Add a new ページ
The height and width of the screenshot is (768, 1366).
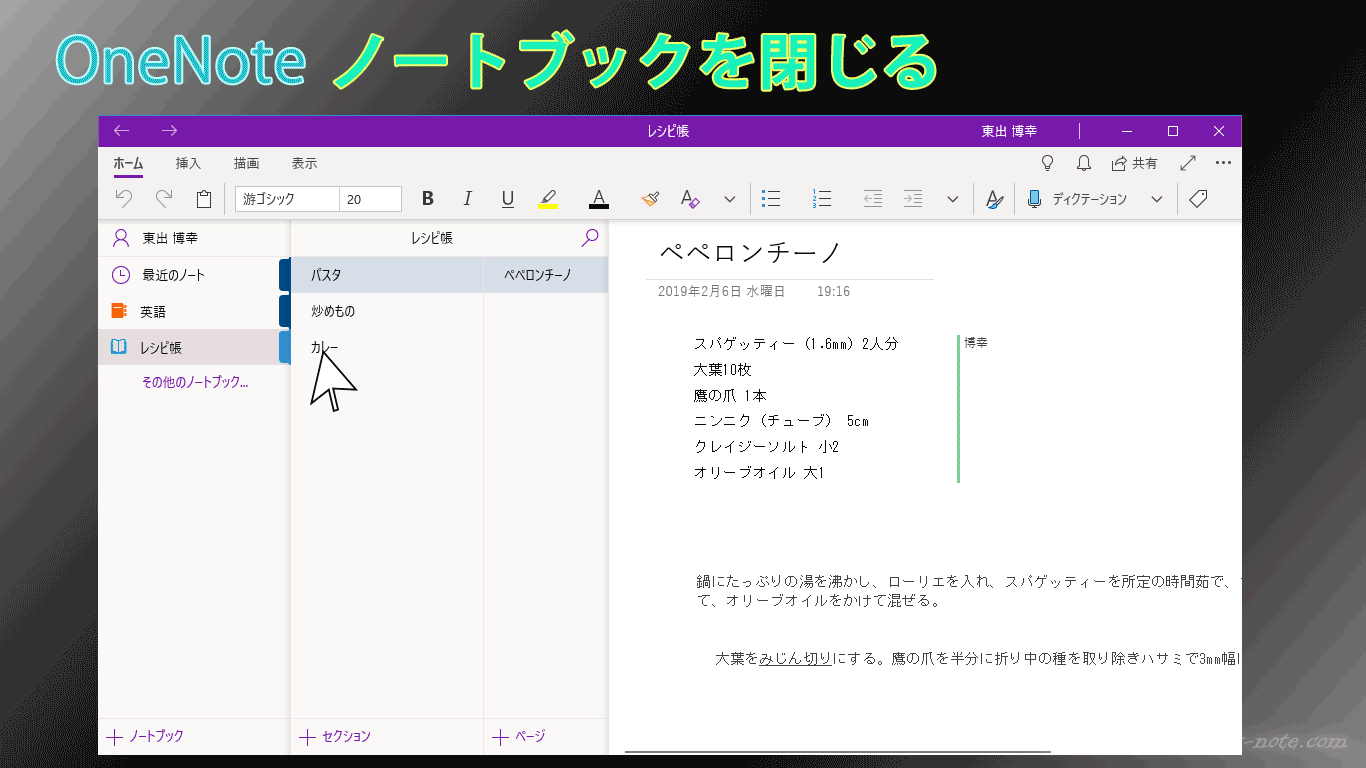point(519,736)
